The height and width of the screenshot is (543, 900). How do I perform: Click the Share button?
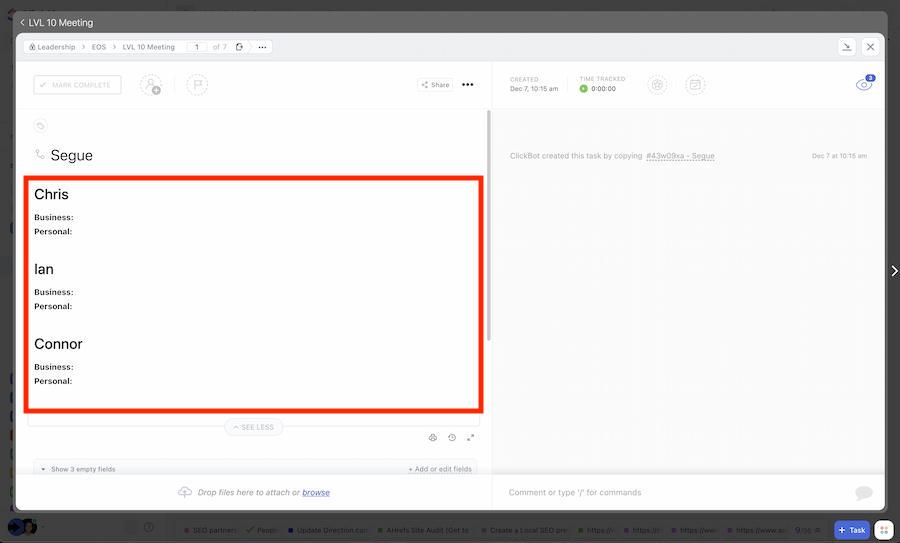(x=435, y=85)
